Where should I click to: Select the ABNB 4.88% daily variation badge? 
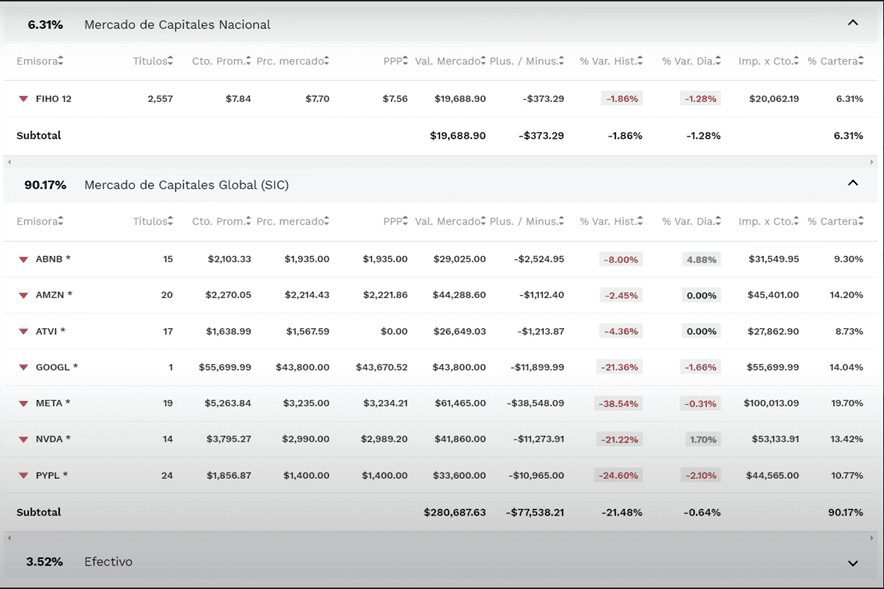701,259
